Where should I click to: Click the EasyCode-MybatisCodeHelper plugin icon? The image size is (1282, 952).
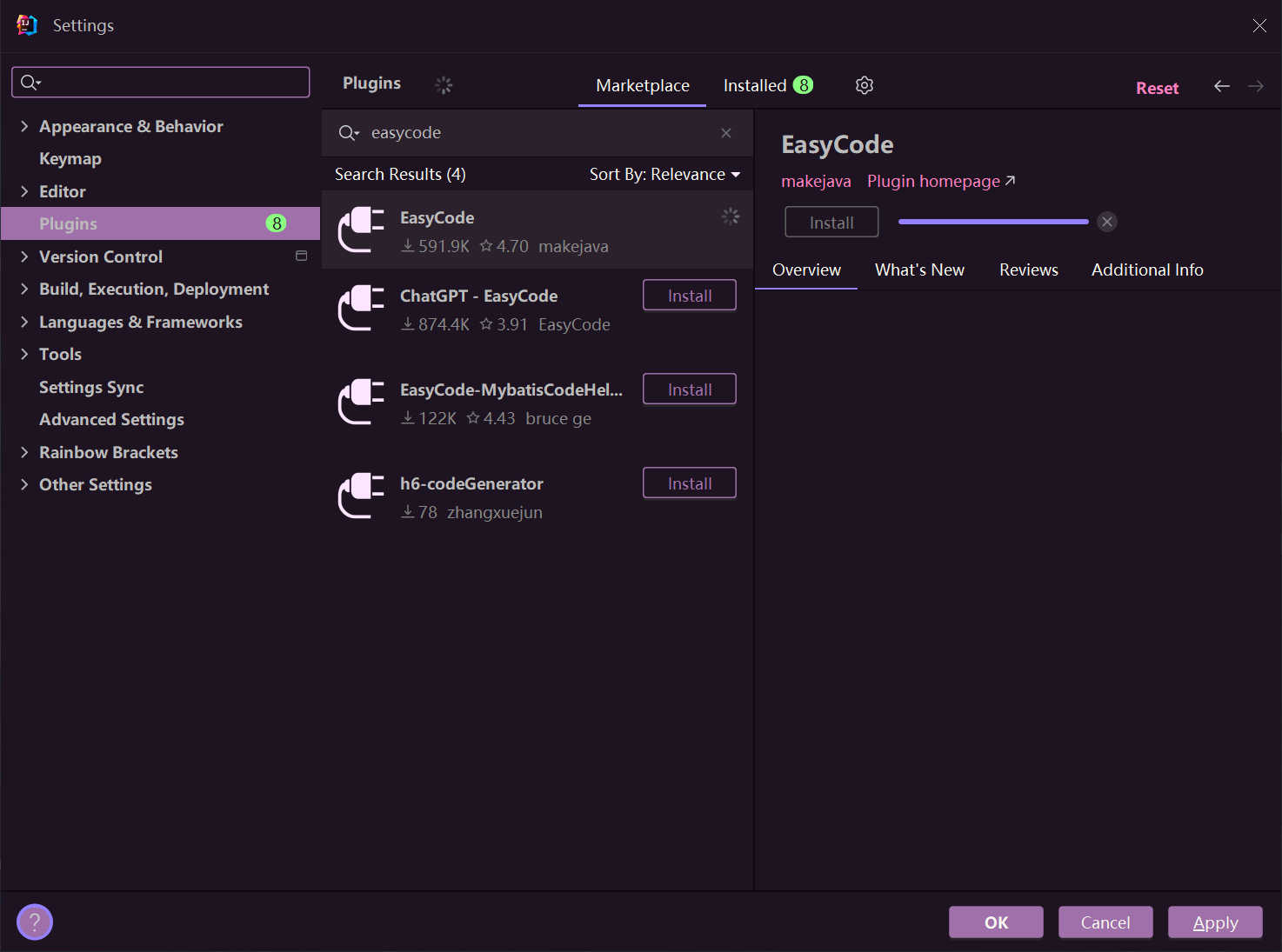coord(361,402)
